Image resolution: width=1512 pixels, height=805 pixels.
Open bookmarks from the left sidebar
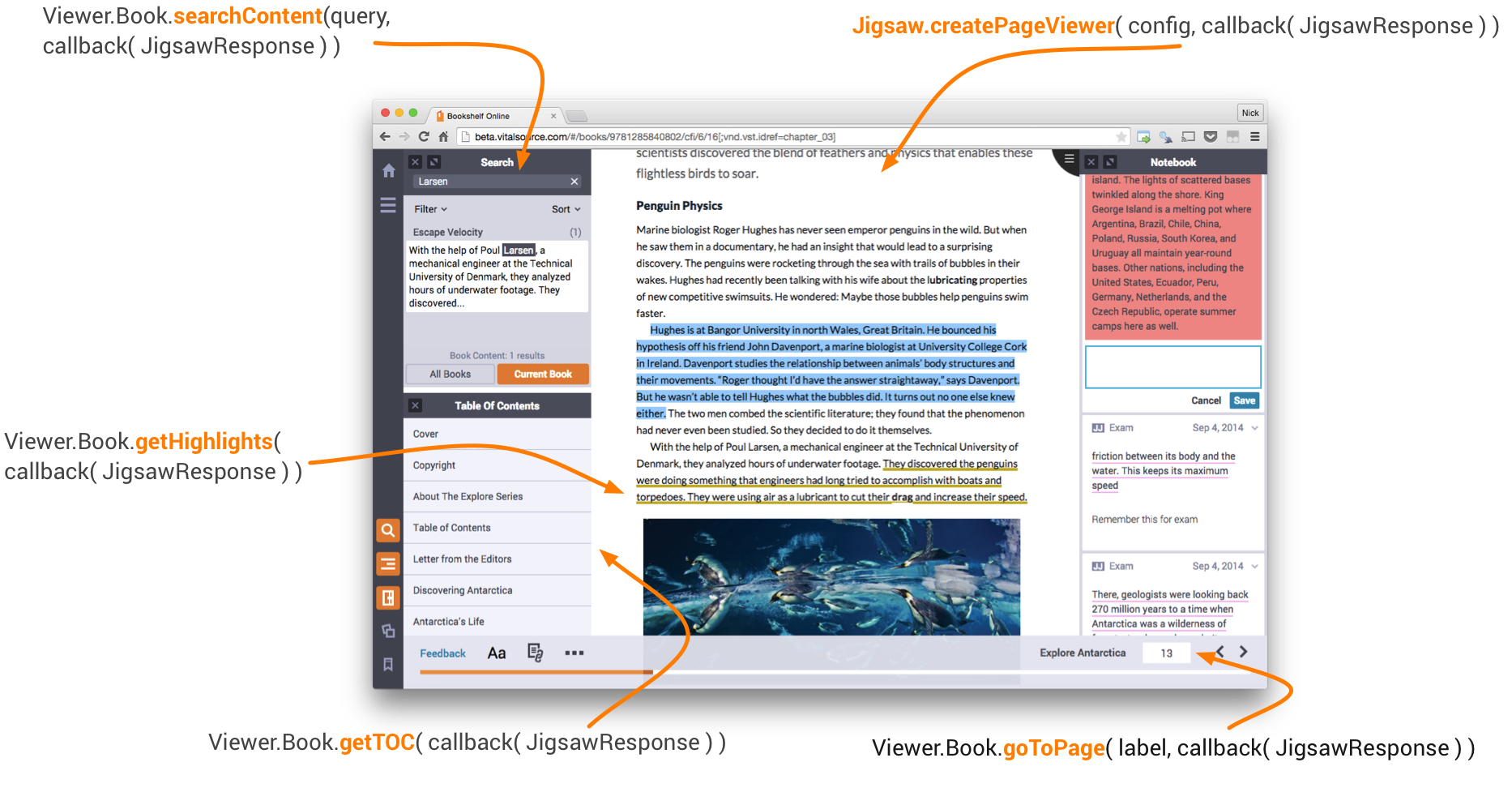(388, 665)
